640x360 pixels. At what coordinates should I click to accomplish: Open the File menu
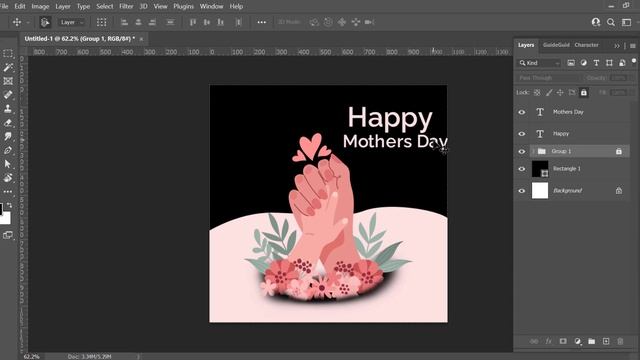4,6
